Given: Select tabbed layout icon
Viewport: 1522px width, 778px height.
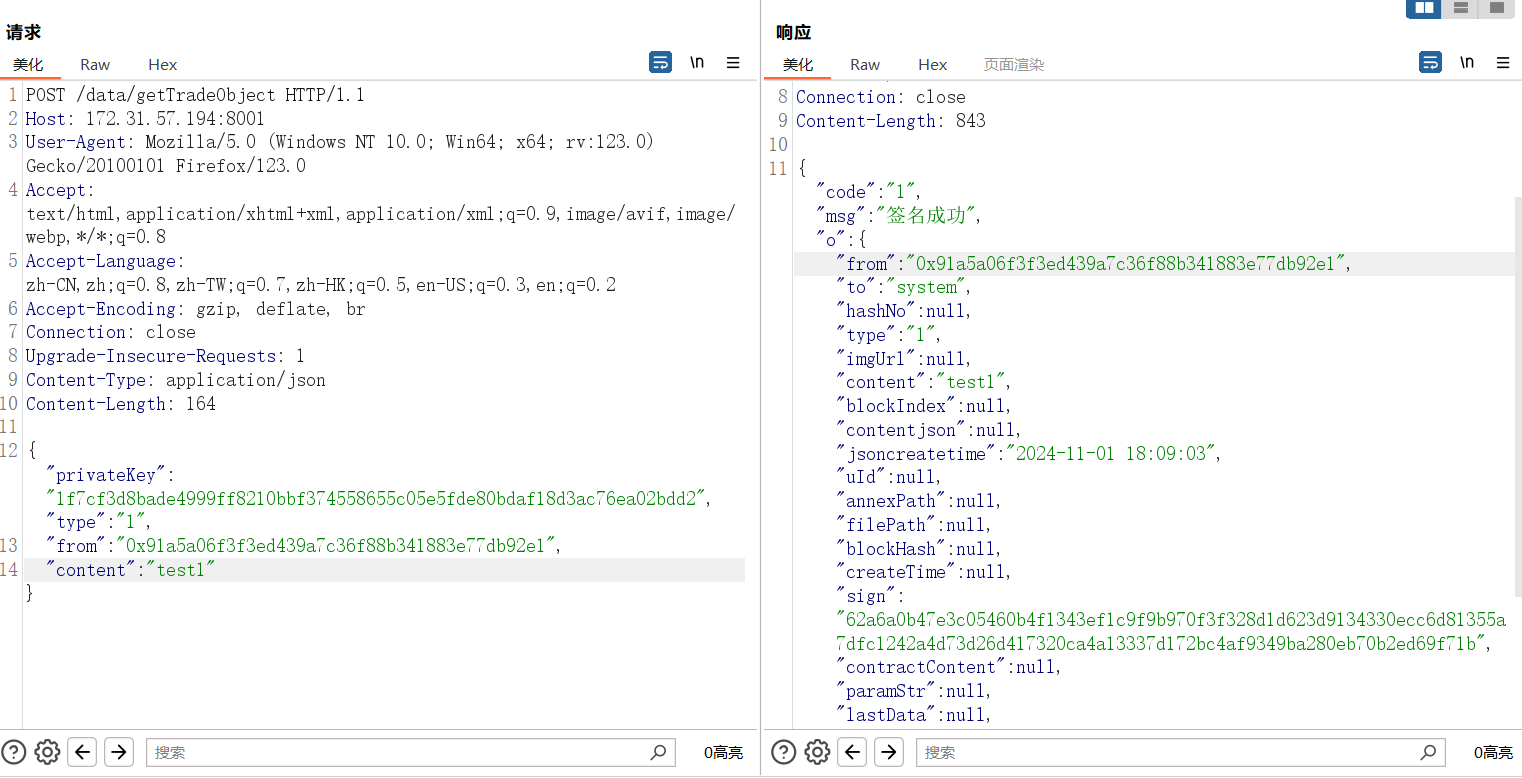Looking at the screenshot, I should [1497, 8].
